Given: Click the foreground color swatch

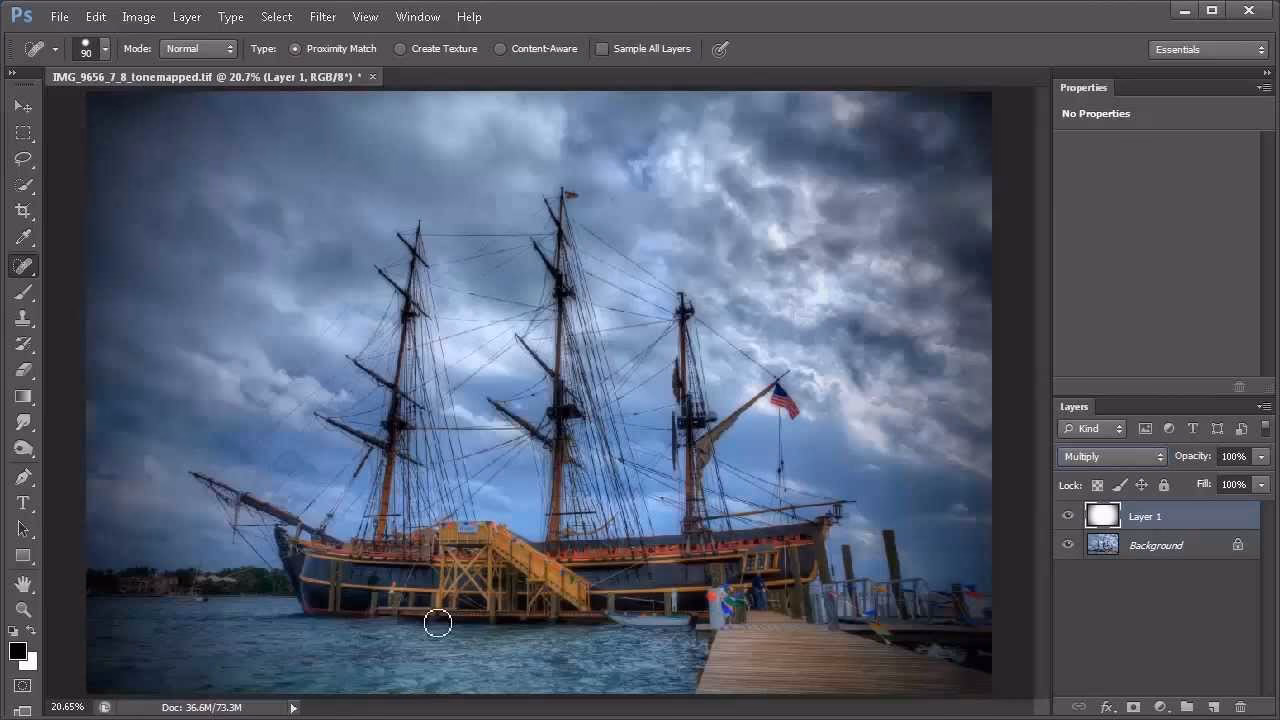Looking at the screenshot, I should [17, 650].
